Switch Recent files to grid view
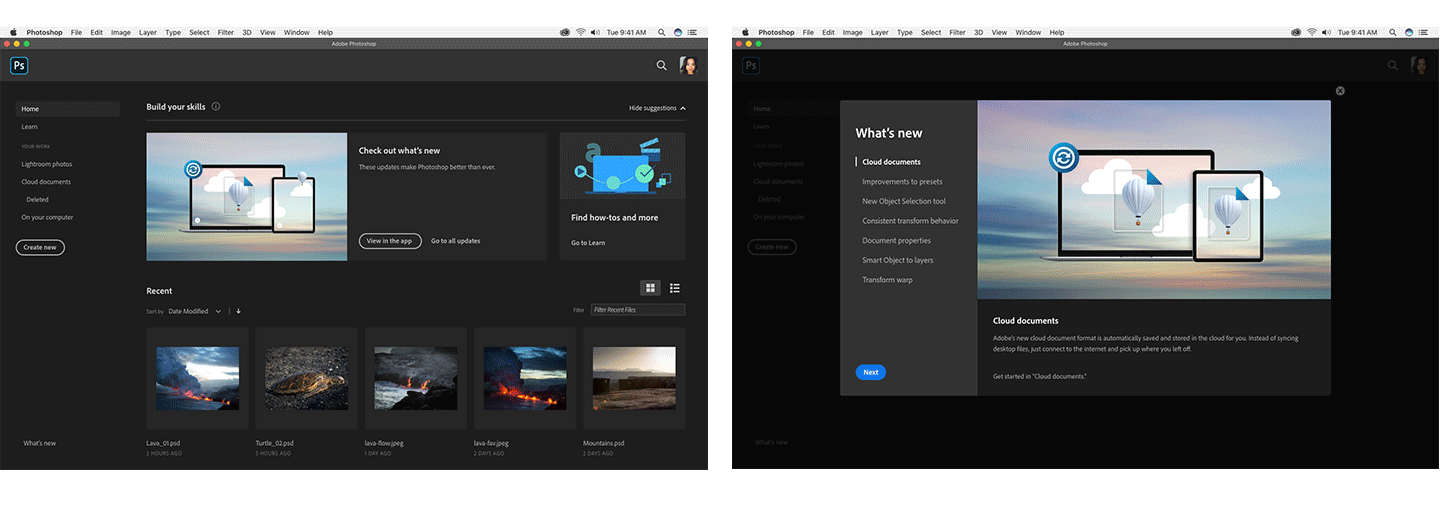The width and height of the screenshot is (1440, 508). pos(650,288)
